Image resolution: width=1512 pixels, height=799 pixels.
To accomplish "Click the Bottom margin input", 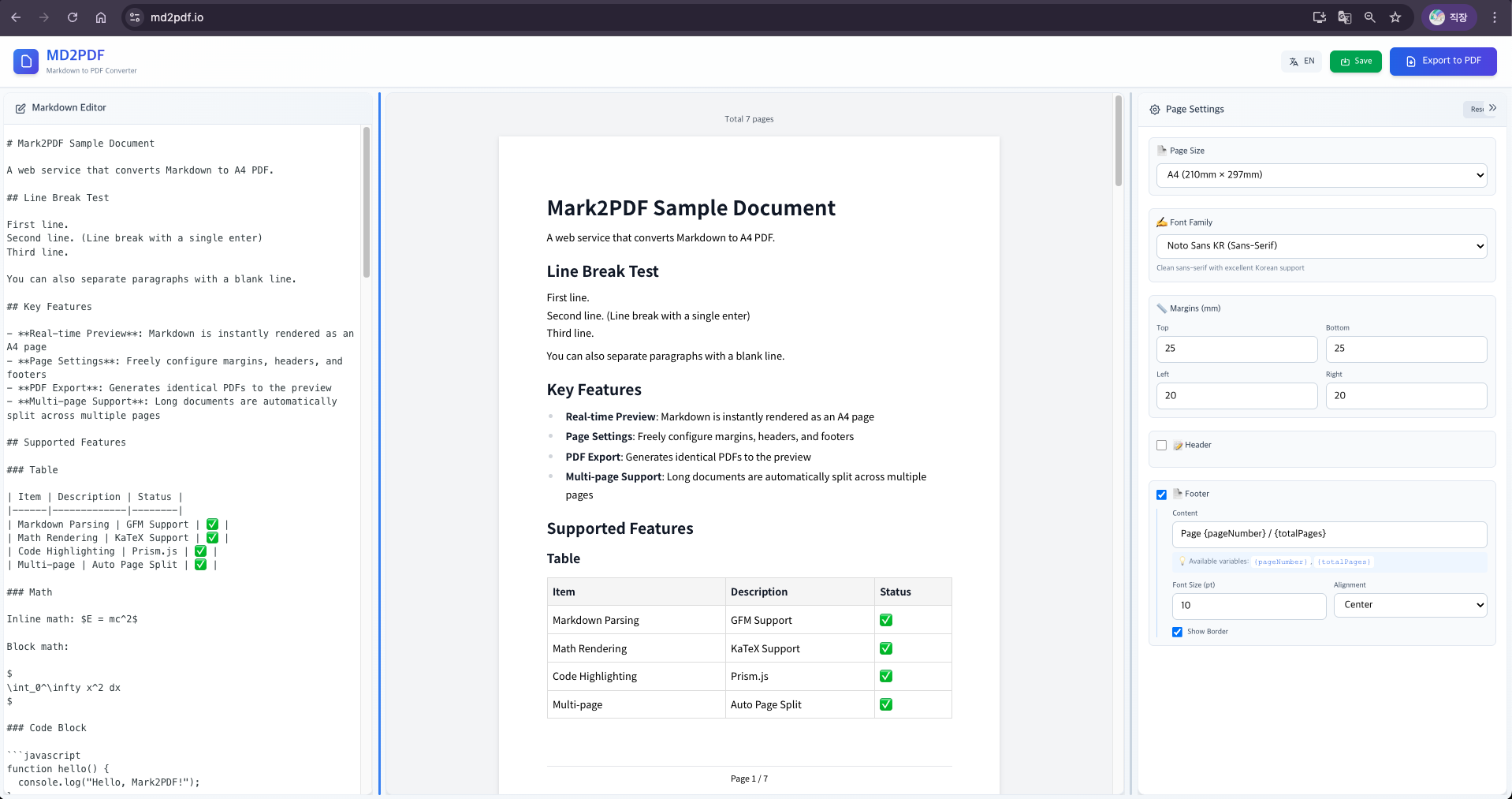I will (1406, 349).
